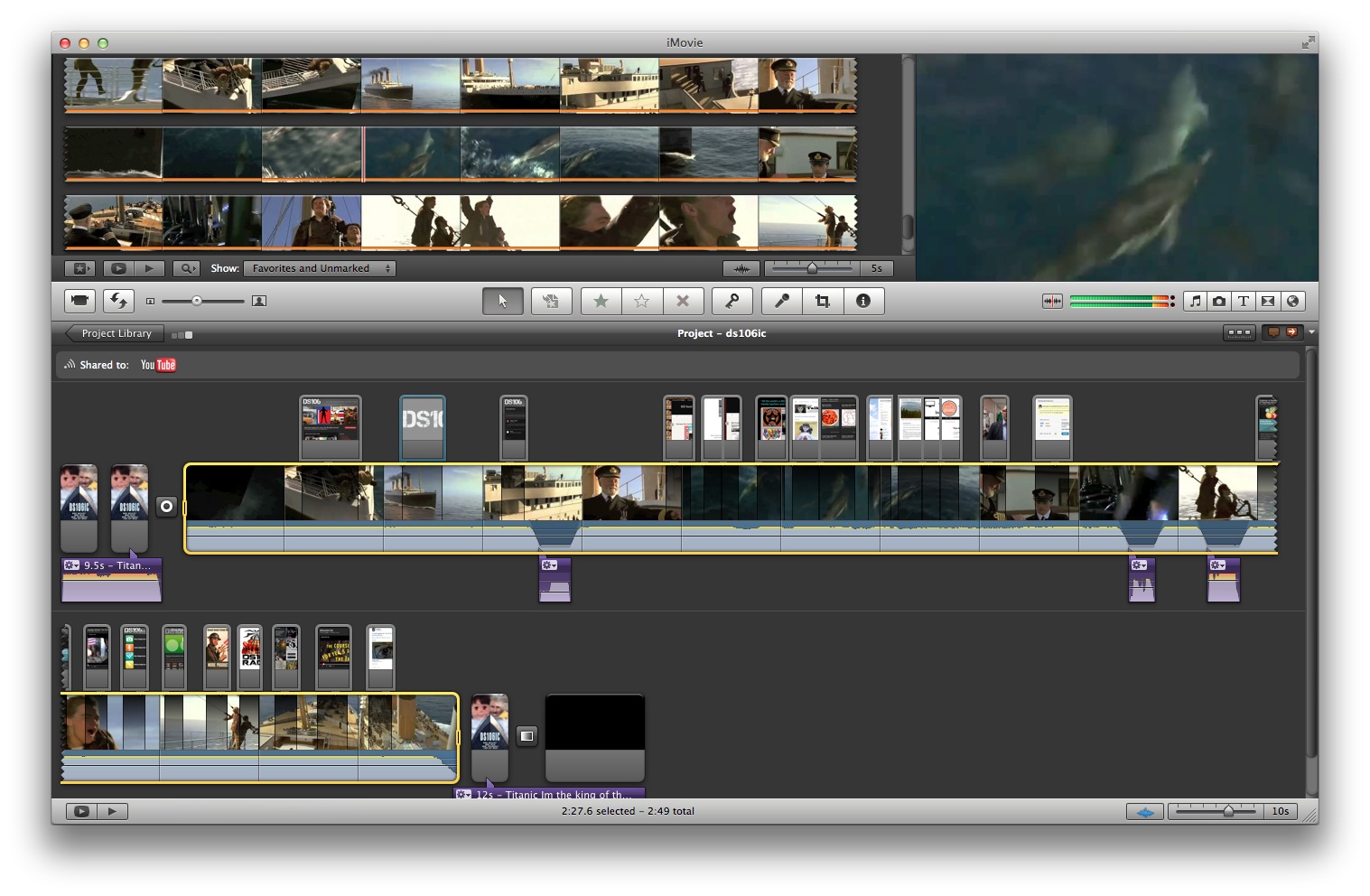Toggle audio waveforms in event browser
The image size is (1370, 896).
[x=741, y=268]
